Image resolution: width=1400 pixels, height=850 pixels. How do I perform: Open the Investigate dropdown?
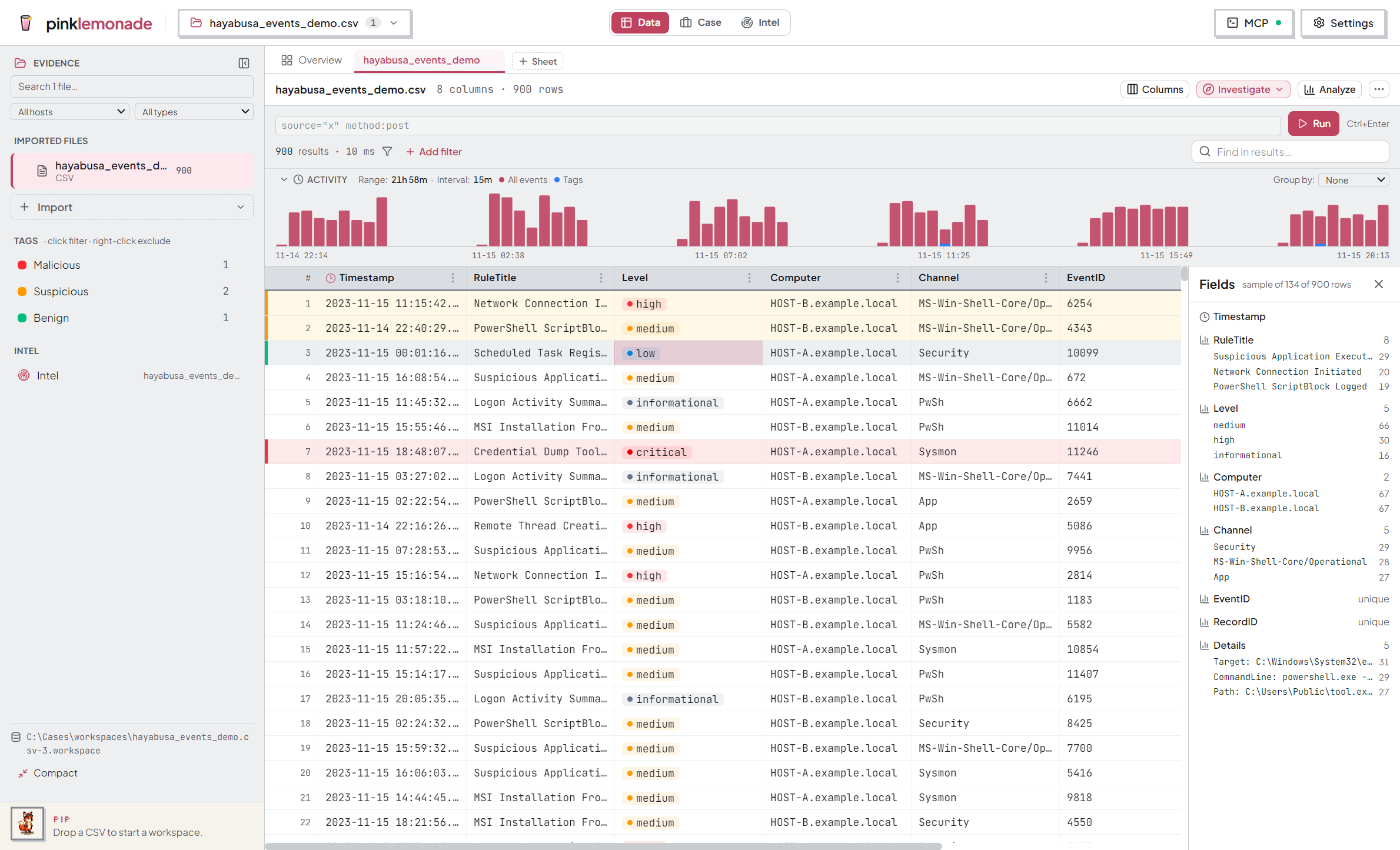click(1243, 89)
